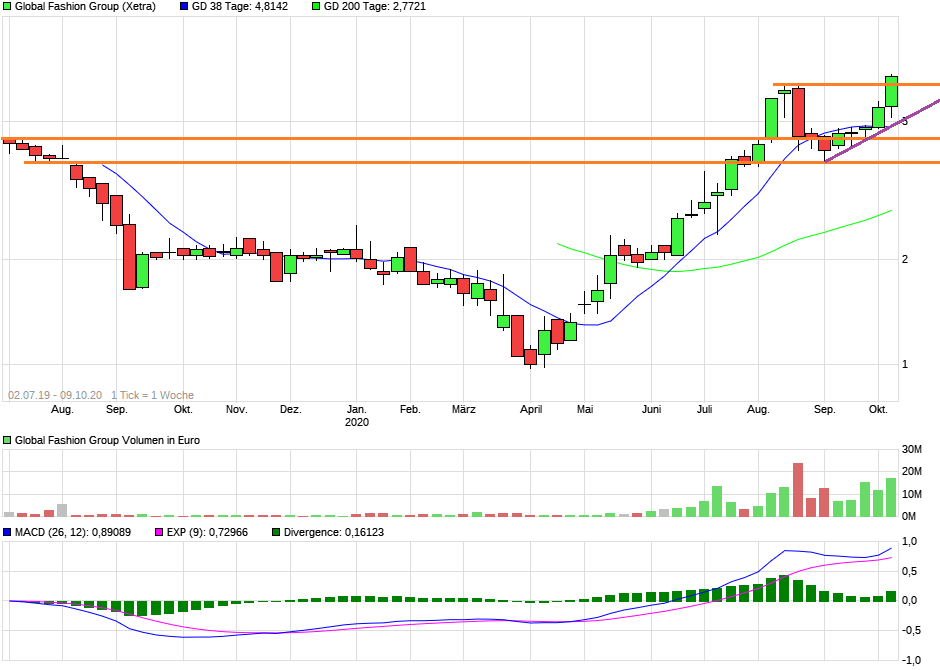Click the Volumen in Euro legend square

(7, 440)
